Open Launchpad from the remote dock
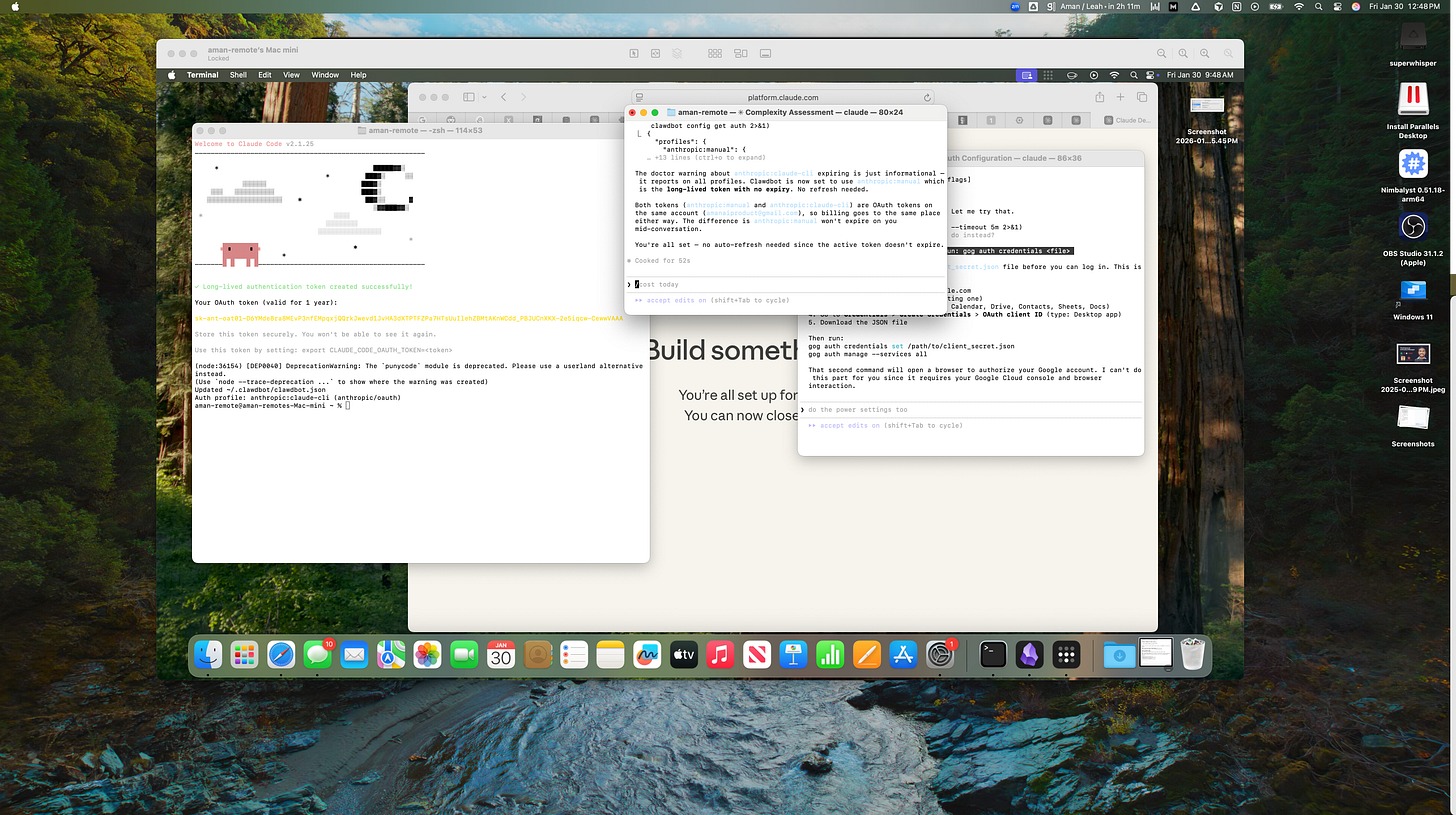1456x815 pixels. click(x=245, y=655)
